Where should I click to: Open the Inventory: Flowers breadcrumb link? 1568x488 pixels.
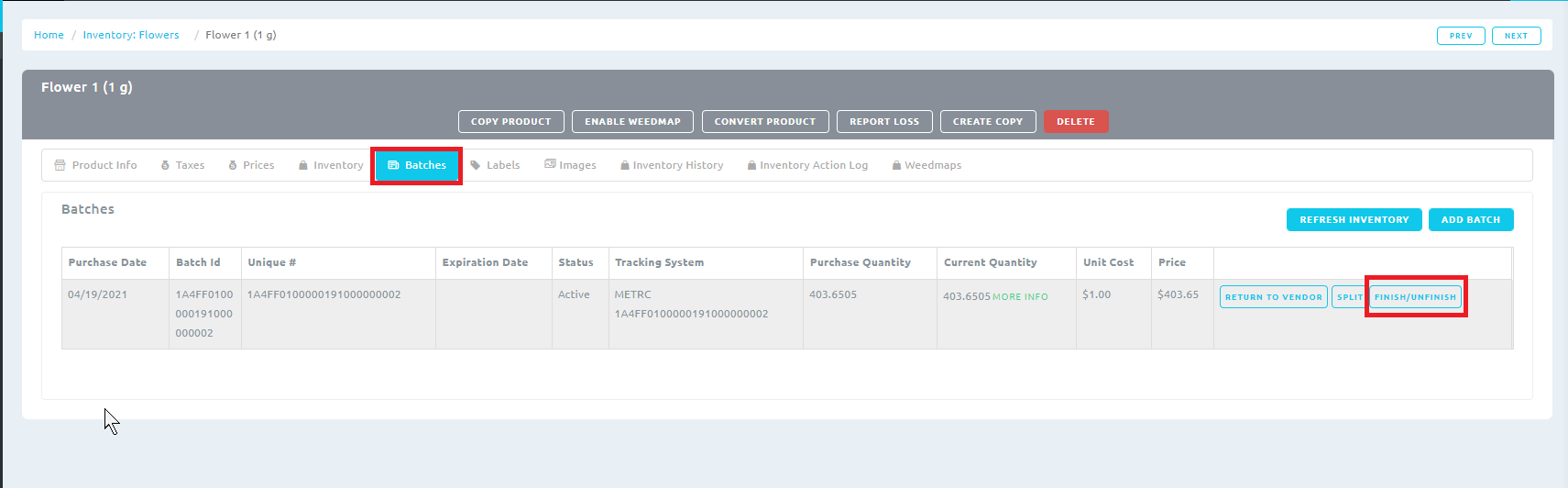pyautogui.click(x=131, y=35)
